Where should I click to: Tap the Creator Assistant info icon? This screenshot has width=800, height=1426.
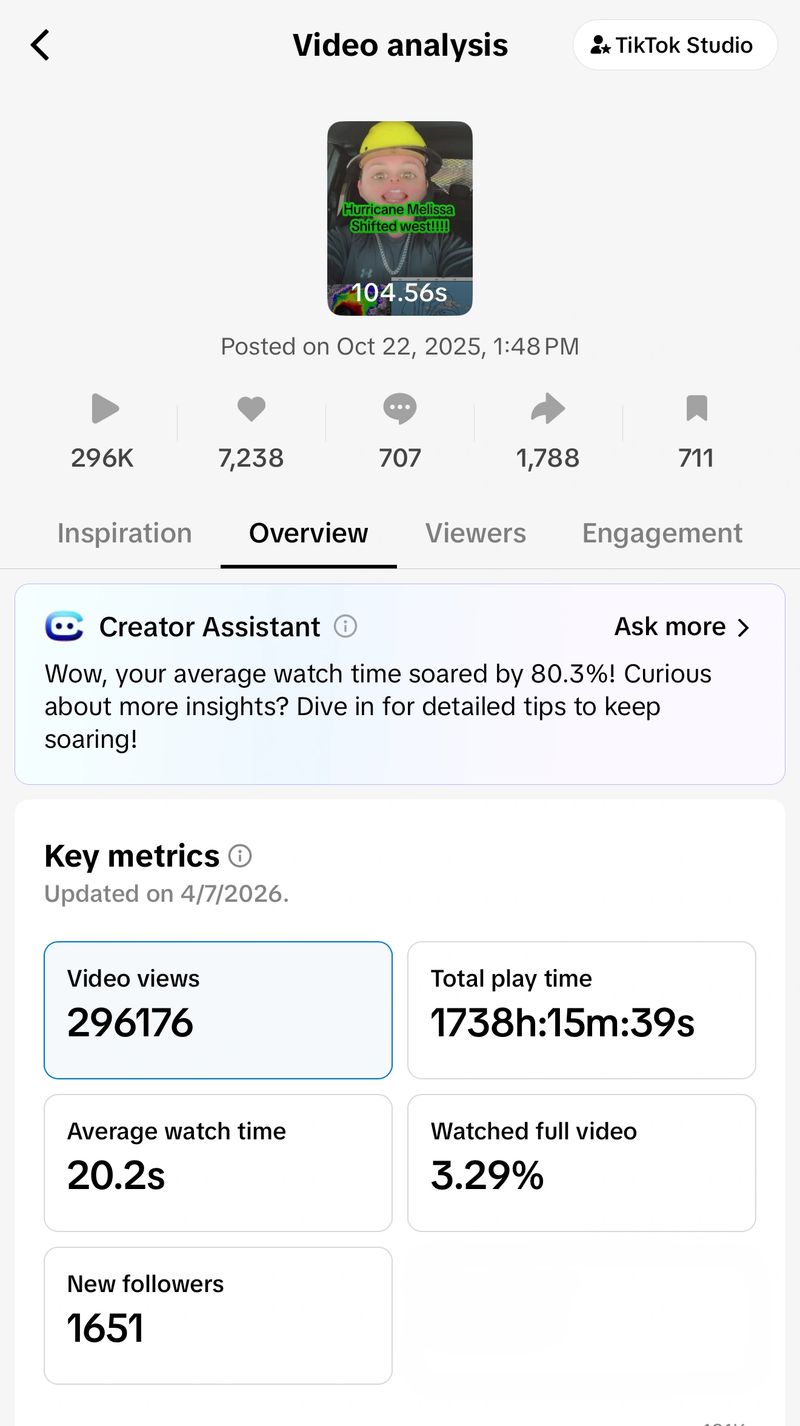(345, 627)
